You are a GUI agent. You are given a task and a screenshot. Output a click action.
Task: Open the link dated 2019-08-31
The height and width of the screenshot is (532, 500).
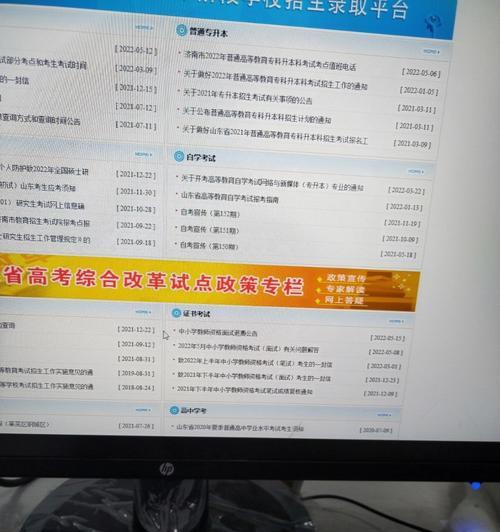coord(46,372)
